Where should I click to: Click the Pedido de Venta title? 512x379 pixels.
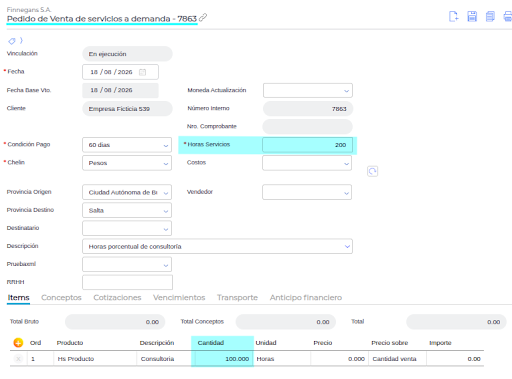102,19
